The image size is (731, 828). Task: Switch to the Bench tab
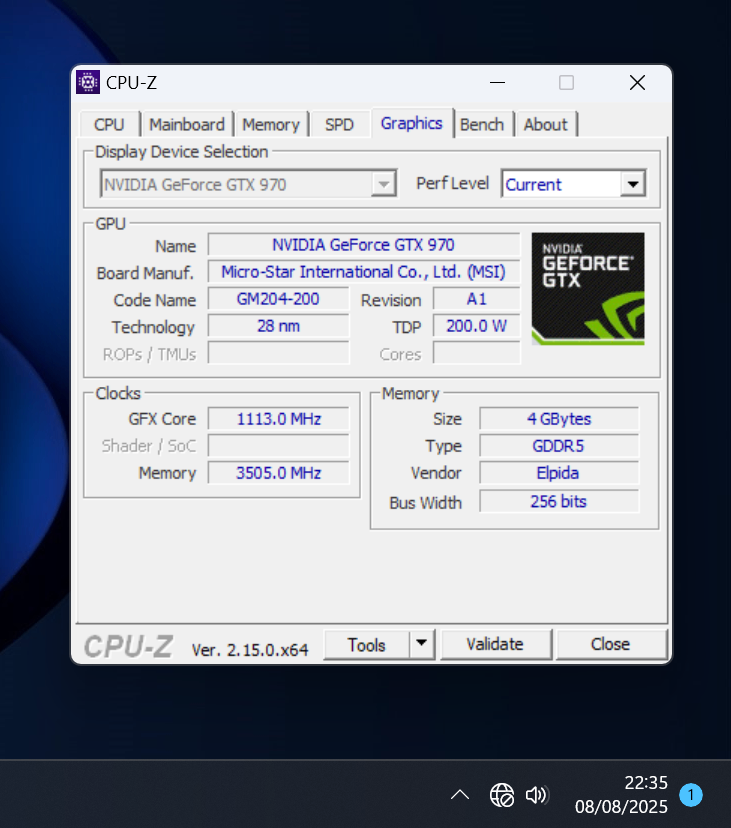(x=482, y=125)
